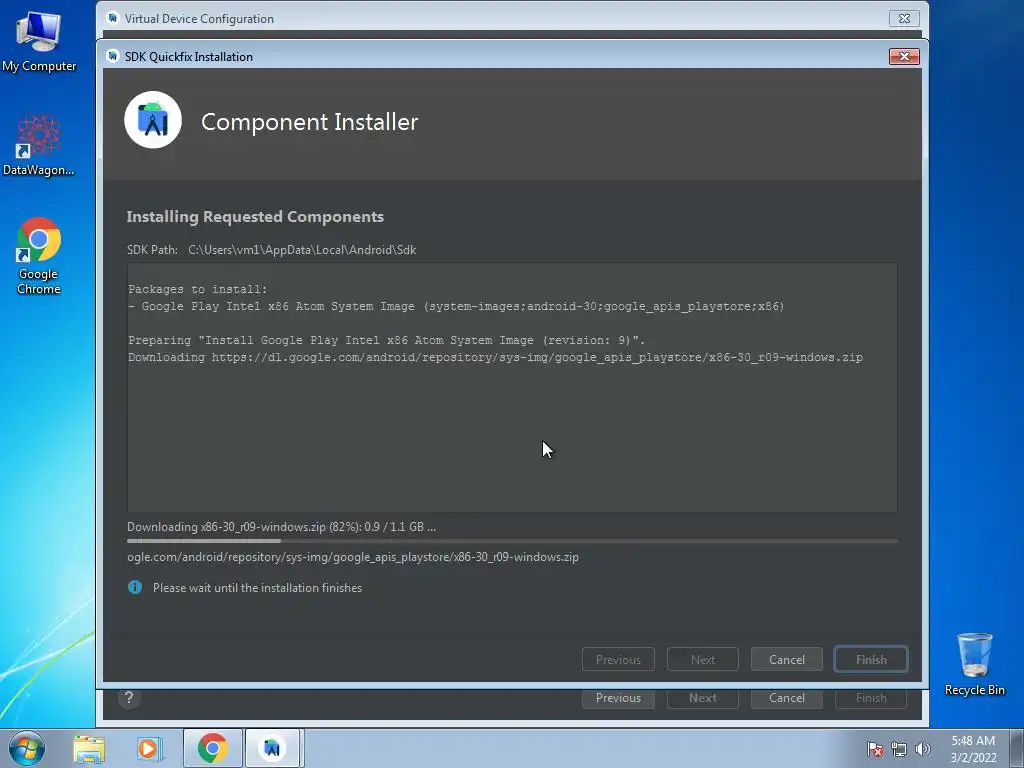Click the Virtual Device Configuration title icon

pos(112,18)
